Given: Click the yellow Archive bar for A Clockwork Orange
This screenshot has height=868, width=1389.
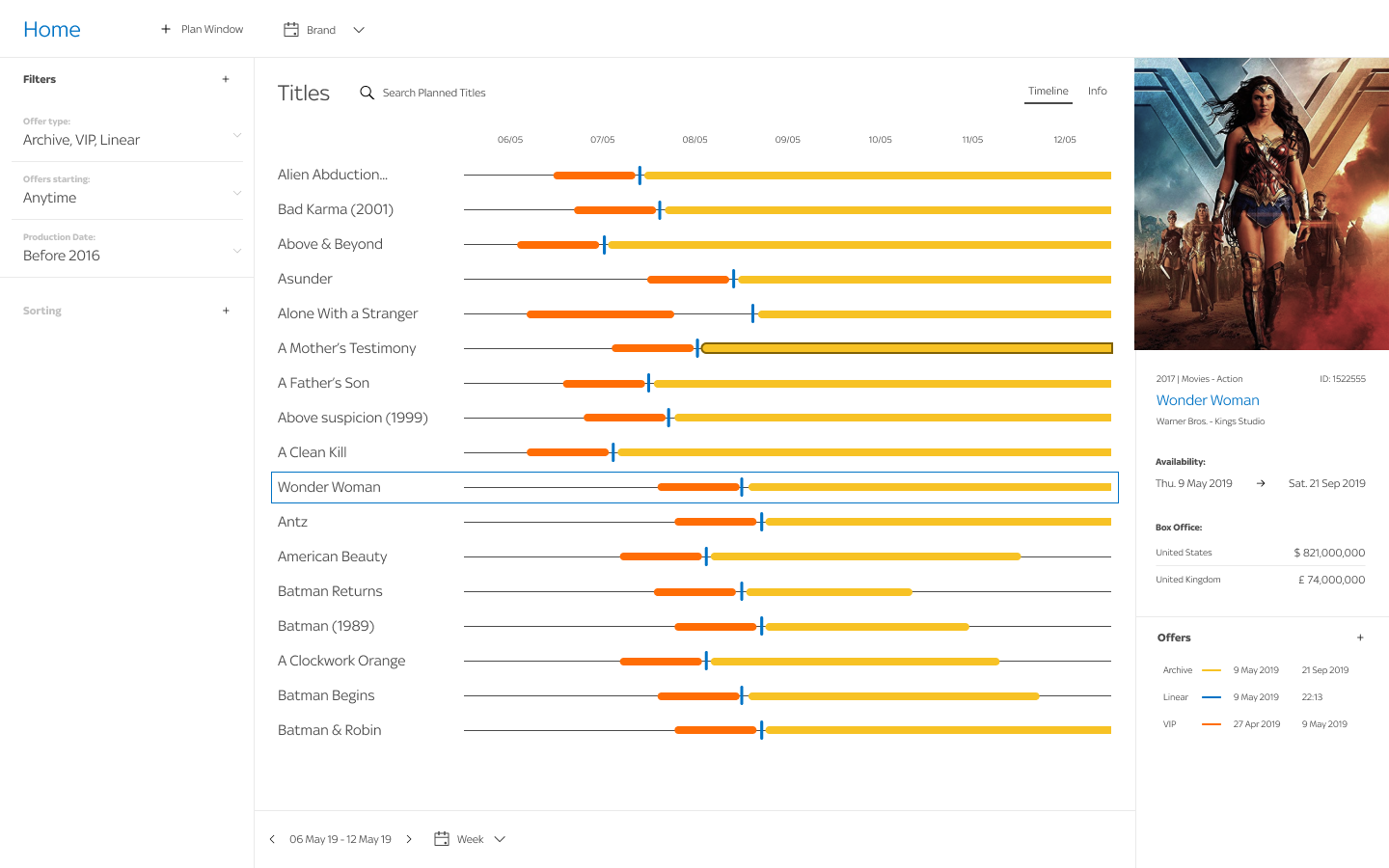Looking at the screenshot, I should 855,662.
